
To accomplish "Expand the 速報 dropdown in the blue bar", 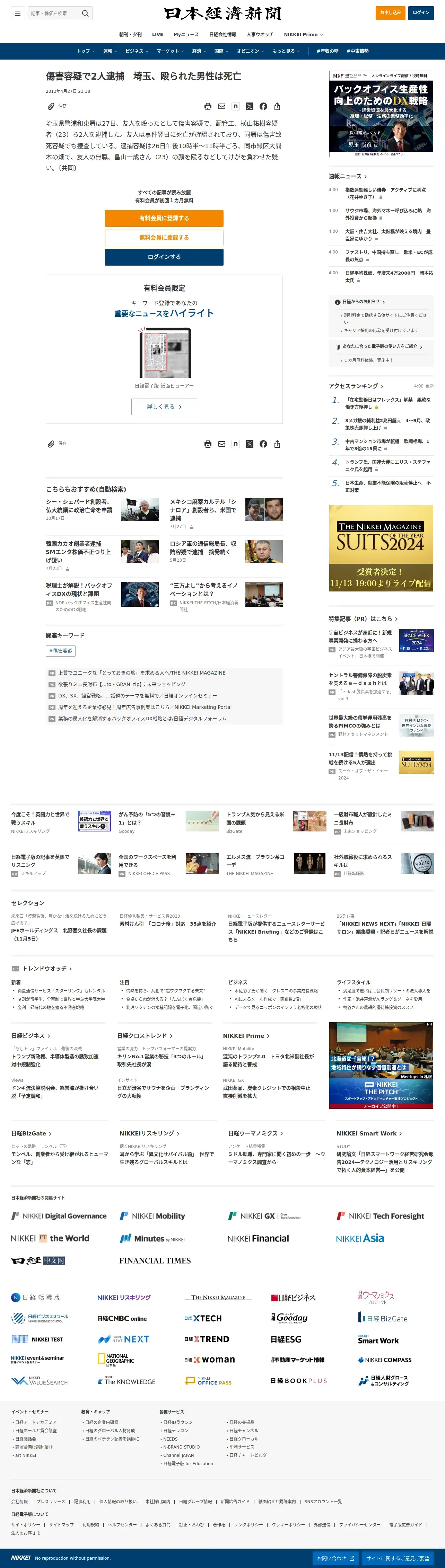I will coord(110,51).
